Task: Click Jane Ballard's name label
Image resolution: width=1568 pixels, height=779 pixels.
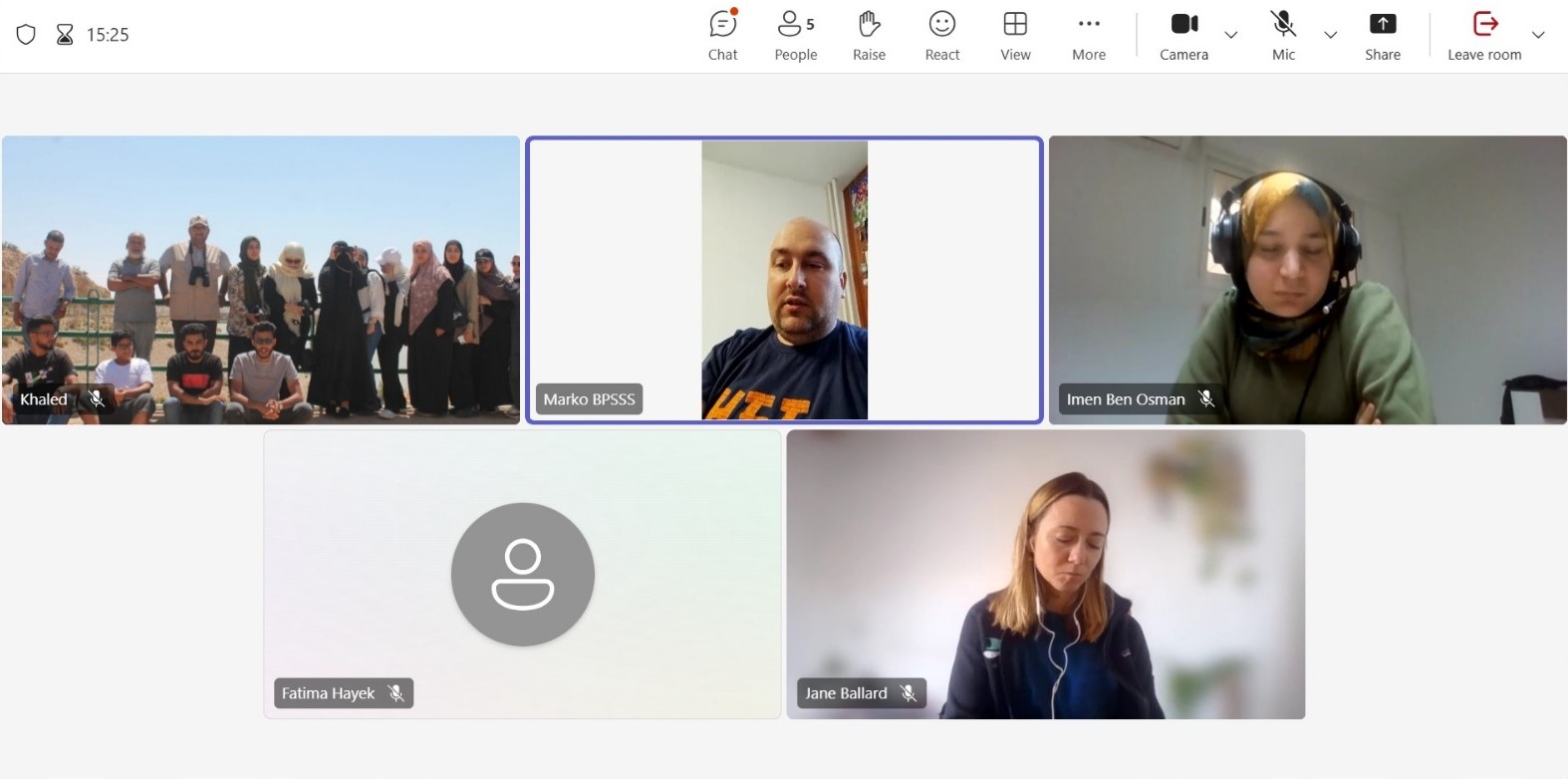Action: 846,693
